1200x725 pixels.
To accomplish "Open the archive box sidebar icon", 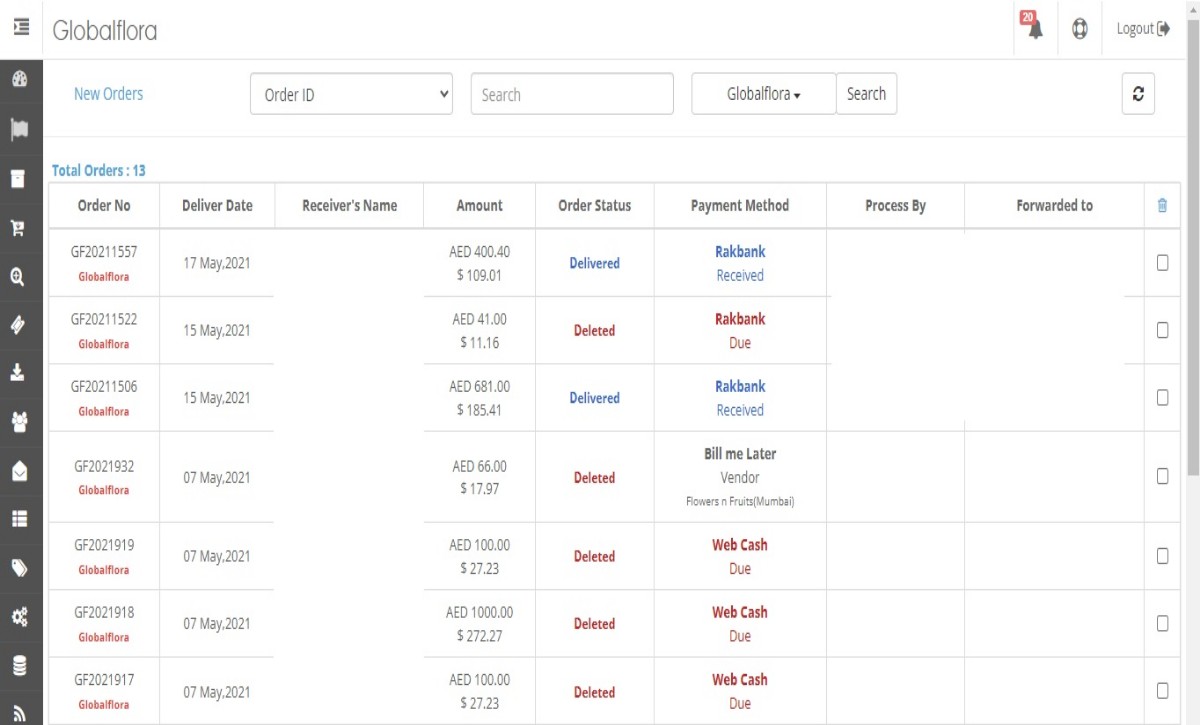I will (x=18, y=178).
